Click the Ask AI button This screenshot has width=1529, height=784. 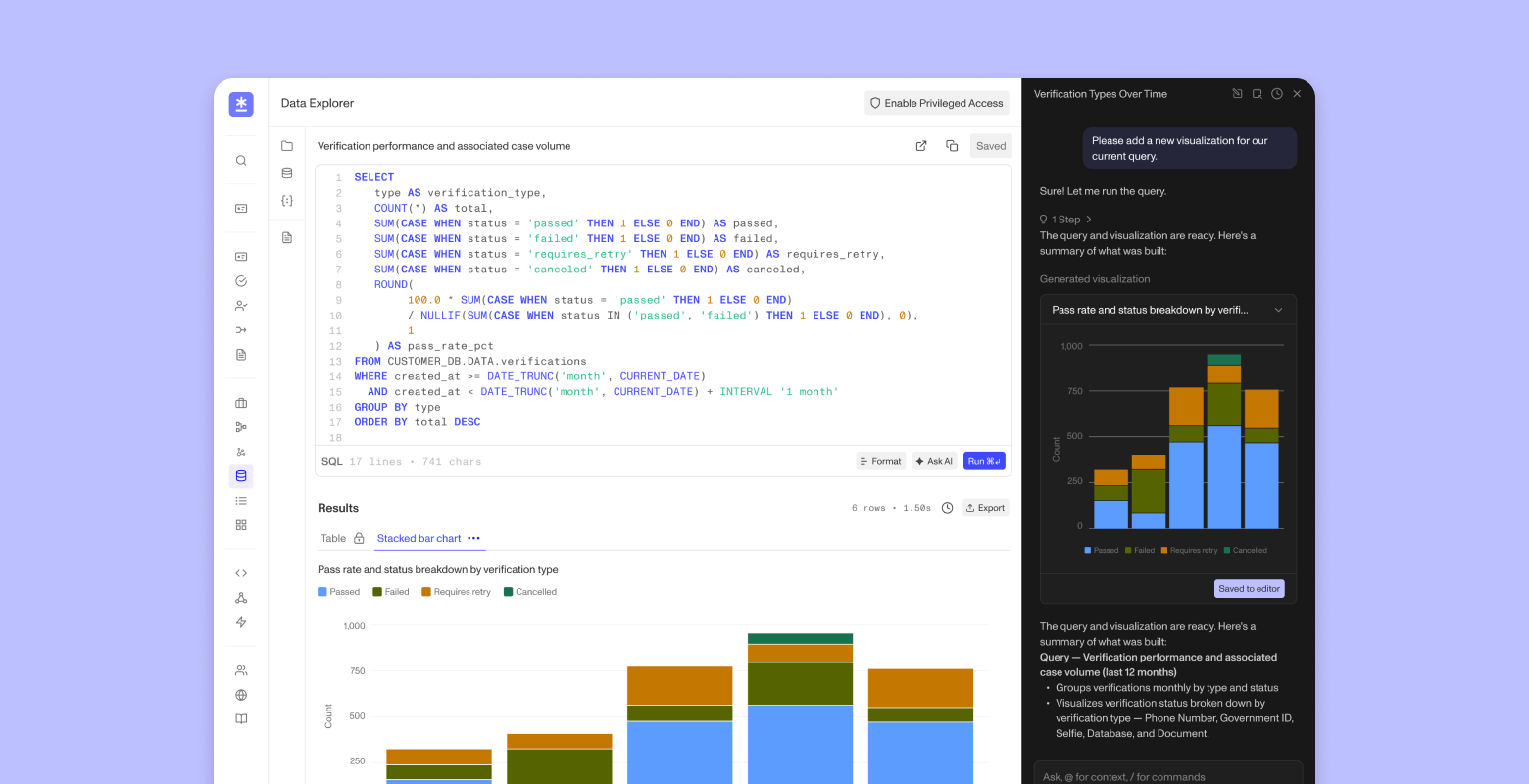click(x=934, y=461)
